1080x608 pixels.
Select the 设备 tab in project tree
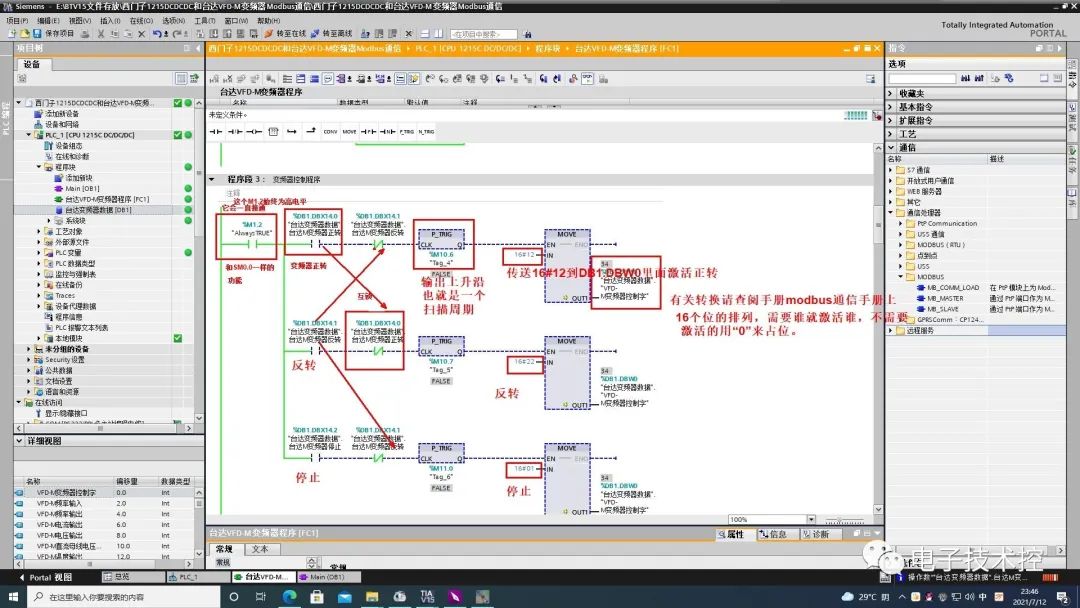pyautogui.click(x=32, y=64)
